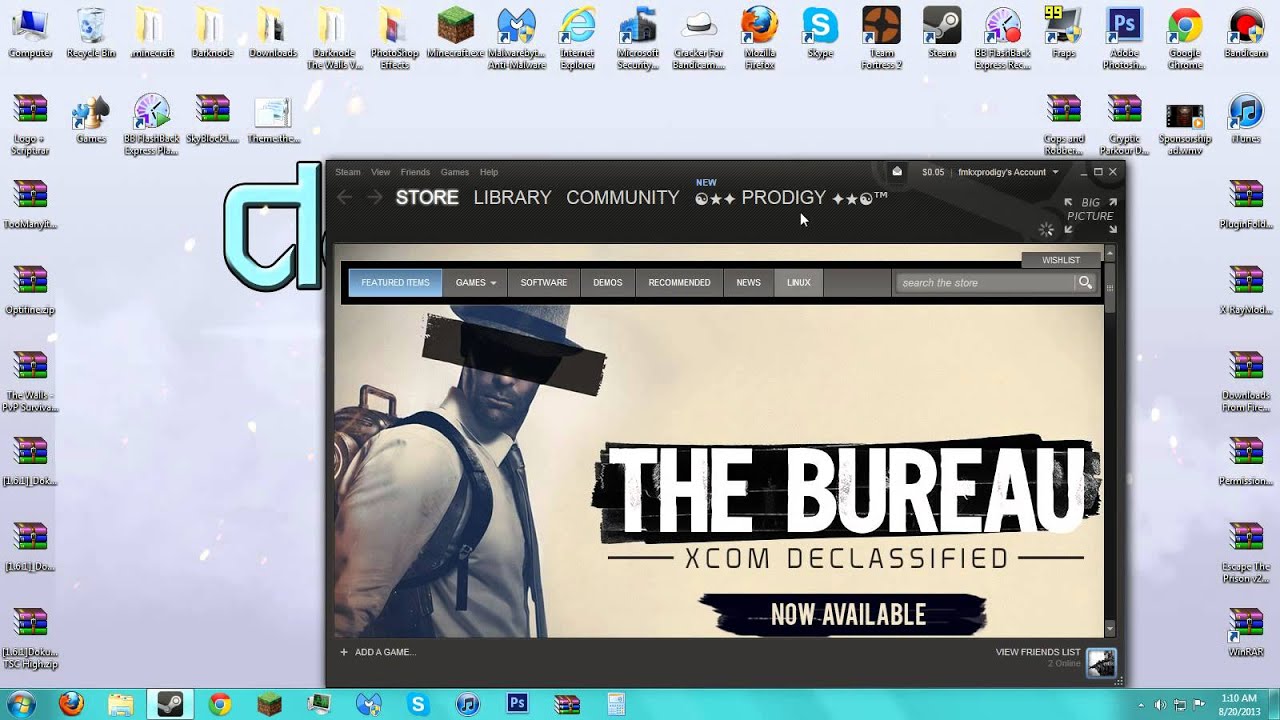The height and width of the screenshot is (720, 1280).
Task: Go forward with Steam's forward arrow
Action: coord(374,198)
